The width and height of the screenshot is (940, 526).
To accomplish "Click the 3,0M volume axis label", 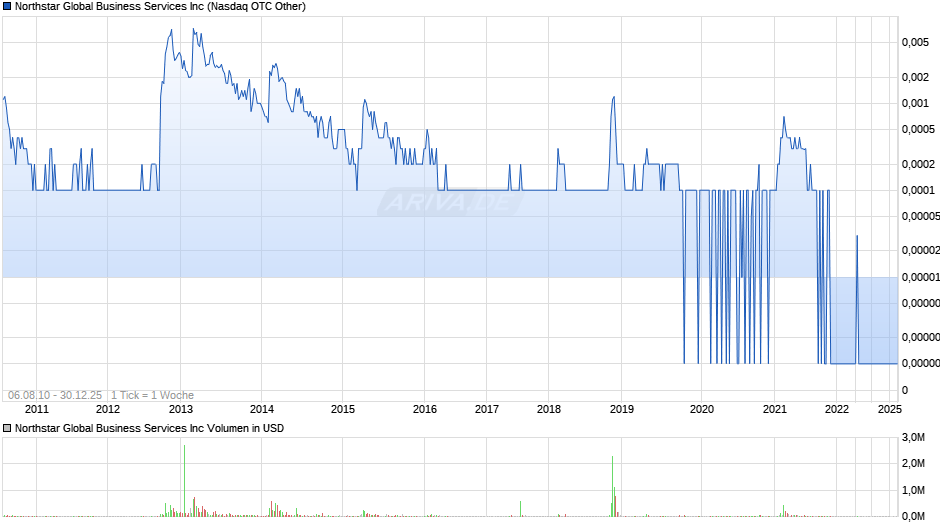I will pos(913,437).
